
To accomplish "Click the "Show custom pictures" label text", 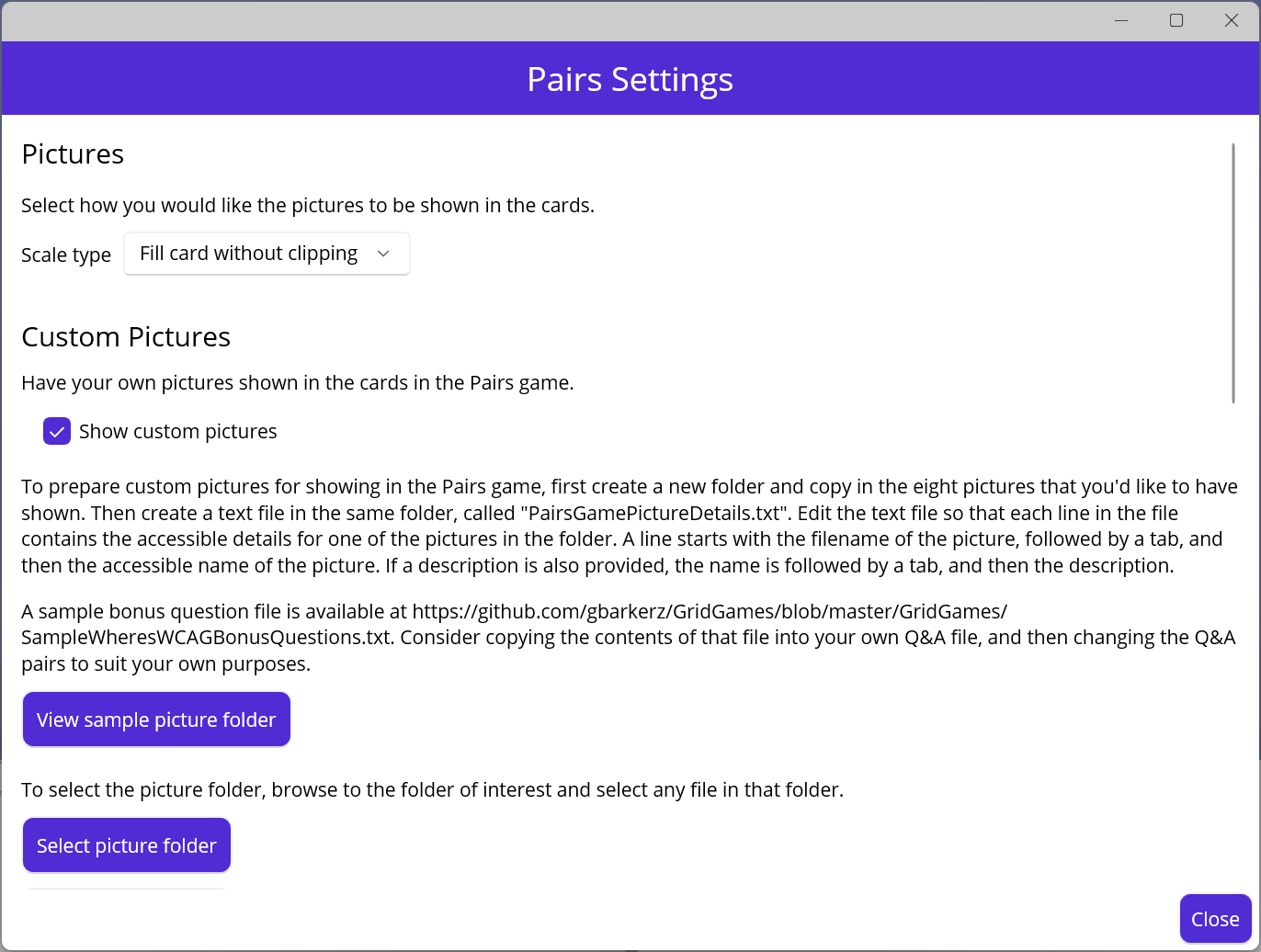I will click(x=177, y=432).
